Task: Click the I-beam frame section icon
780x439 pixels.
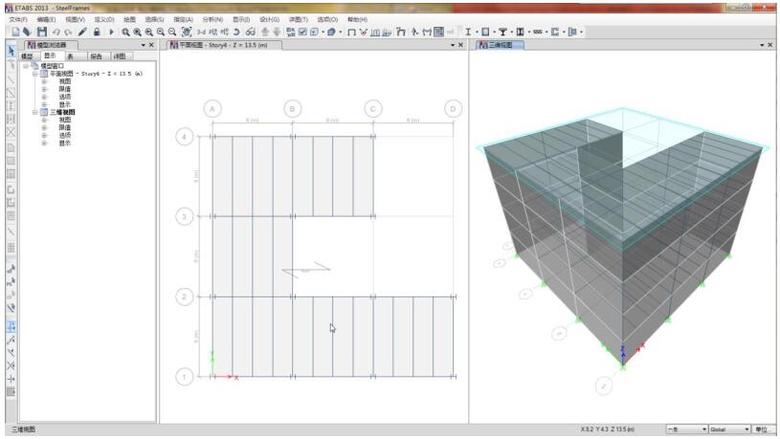Action: pos(468,32)
